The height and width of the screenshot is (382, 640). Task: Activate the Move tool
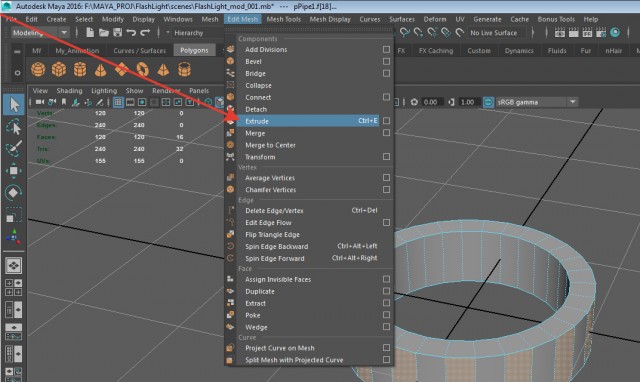click(x=13, y=171)
